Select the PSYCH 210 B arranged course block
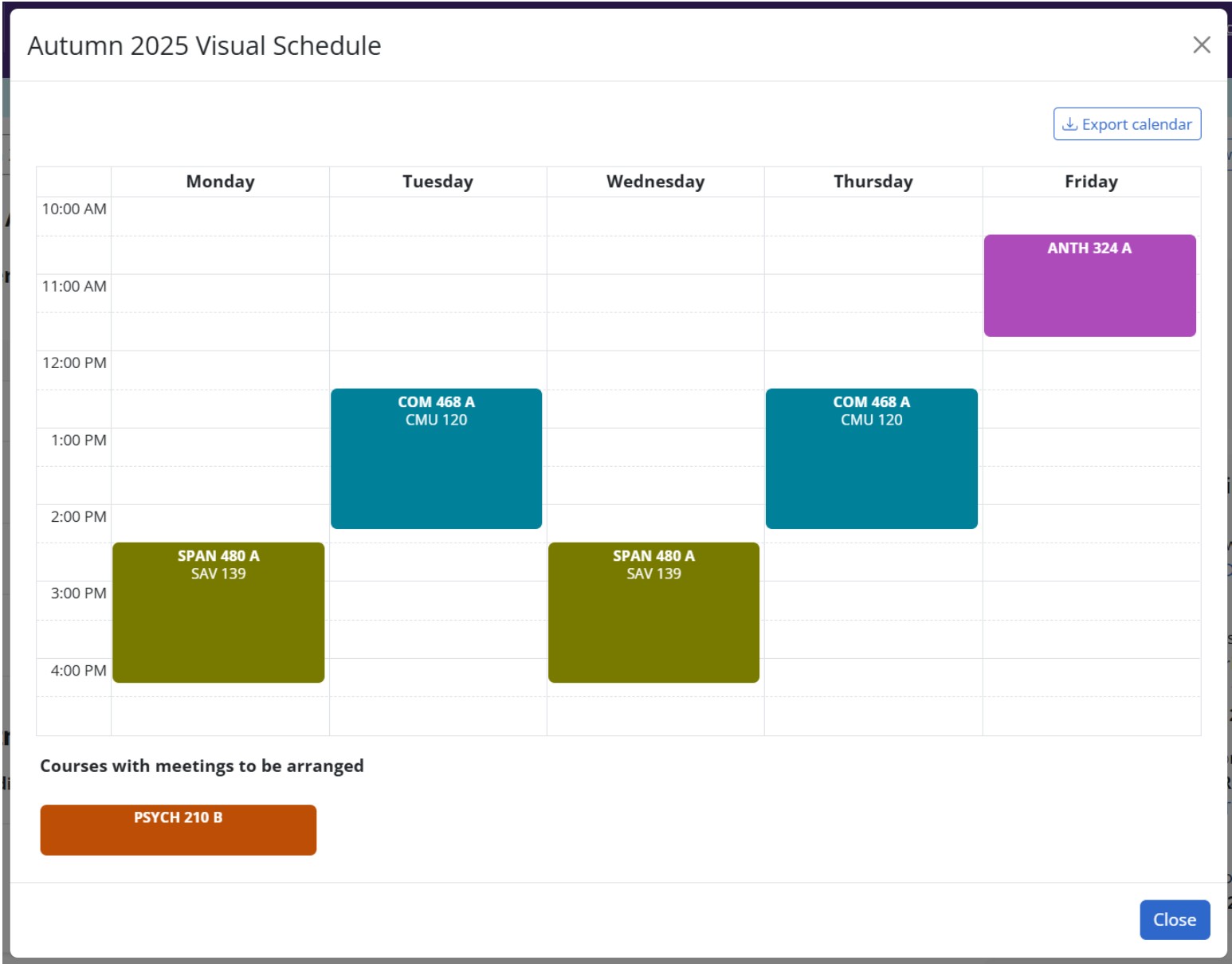1232x964 pixels. (178, 829)
